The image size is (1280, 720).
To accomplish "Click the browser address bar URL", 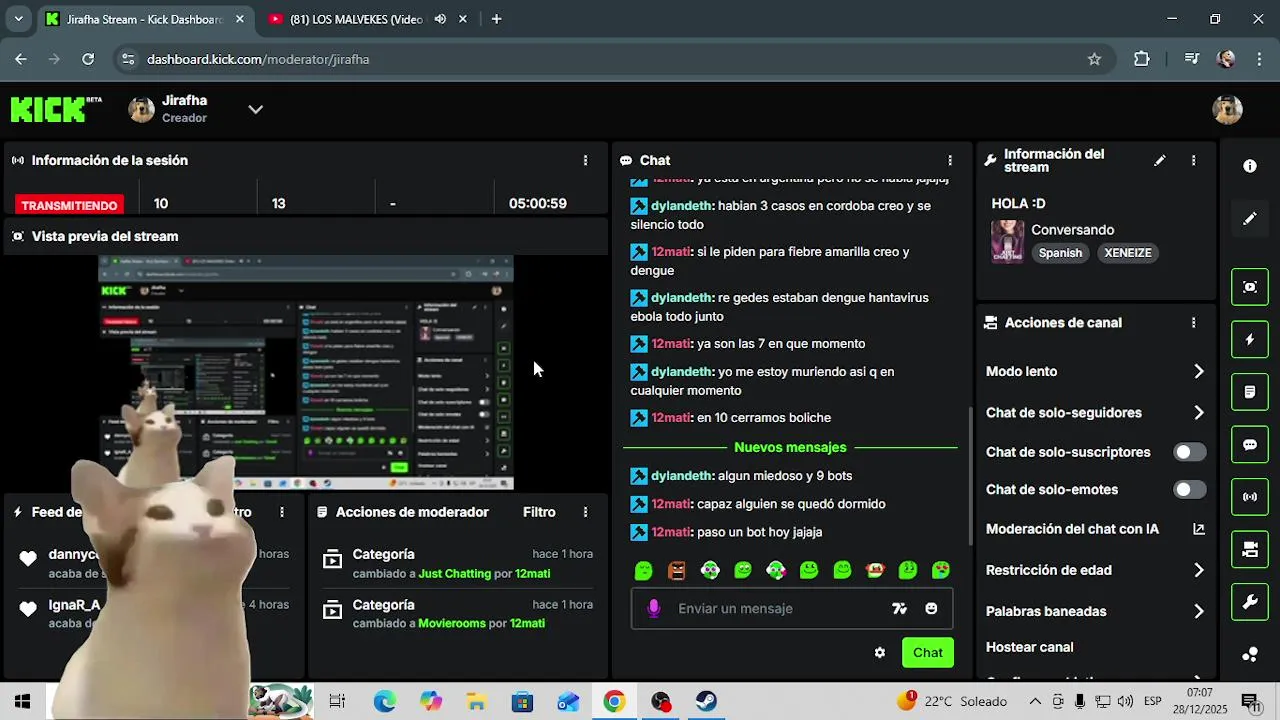I will (258, 59).
